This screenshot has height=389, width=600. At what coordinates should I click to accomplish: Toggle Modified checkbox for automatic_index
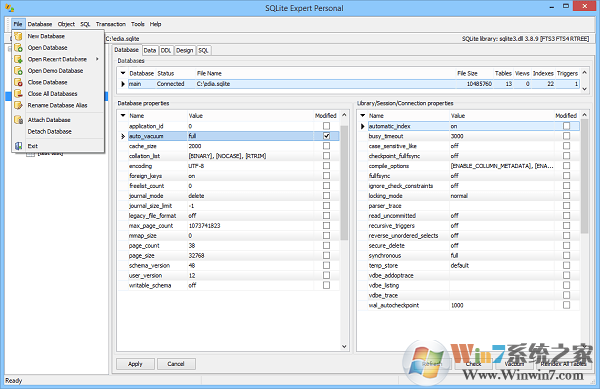pyautogui.click(x=566, y=126)
